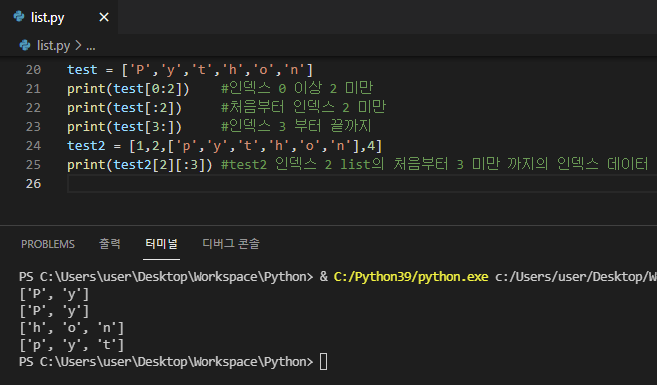The image size is (657, 385).
Task: Click the comment '#인덱스 3 부터 끝까지'
Action: pyautogui.click(x=296, y=126)
